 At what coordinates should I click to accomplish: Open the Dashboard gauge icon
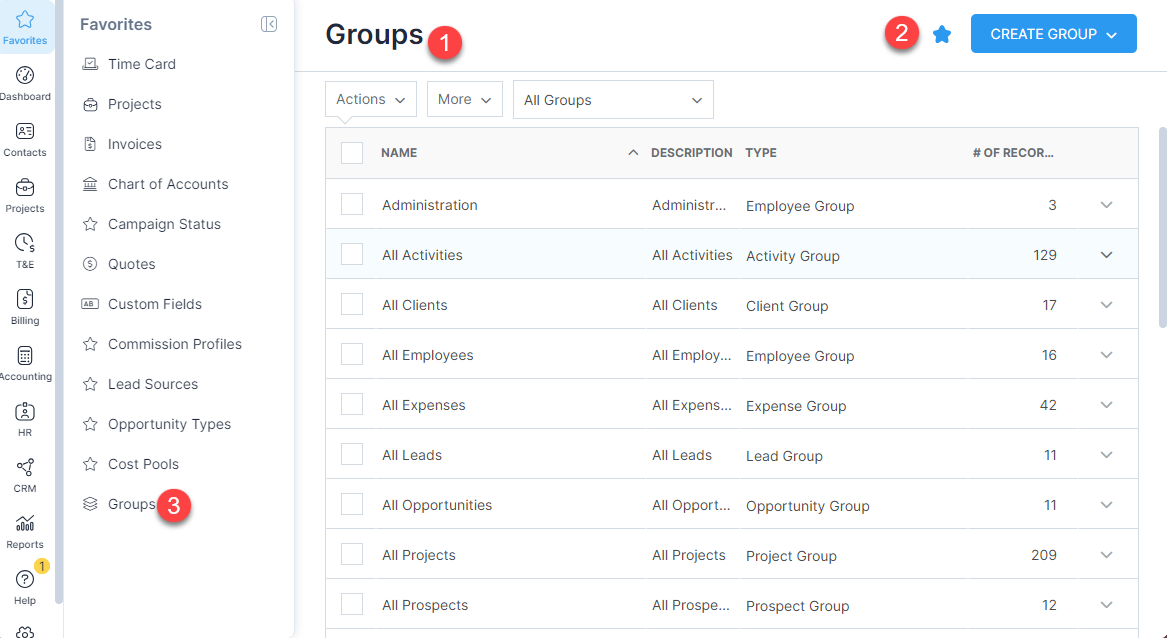(x=25, y=75)
